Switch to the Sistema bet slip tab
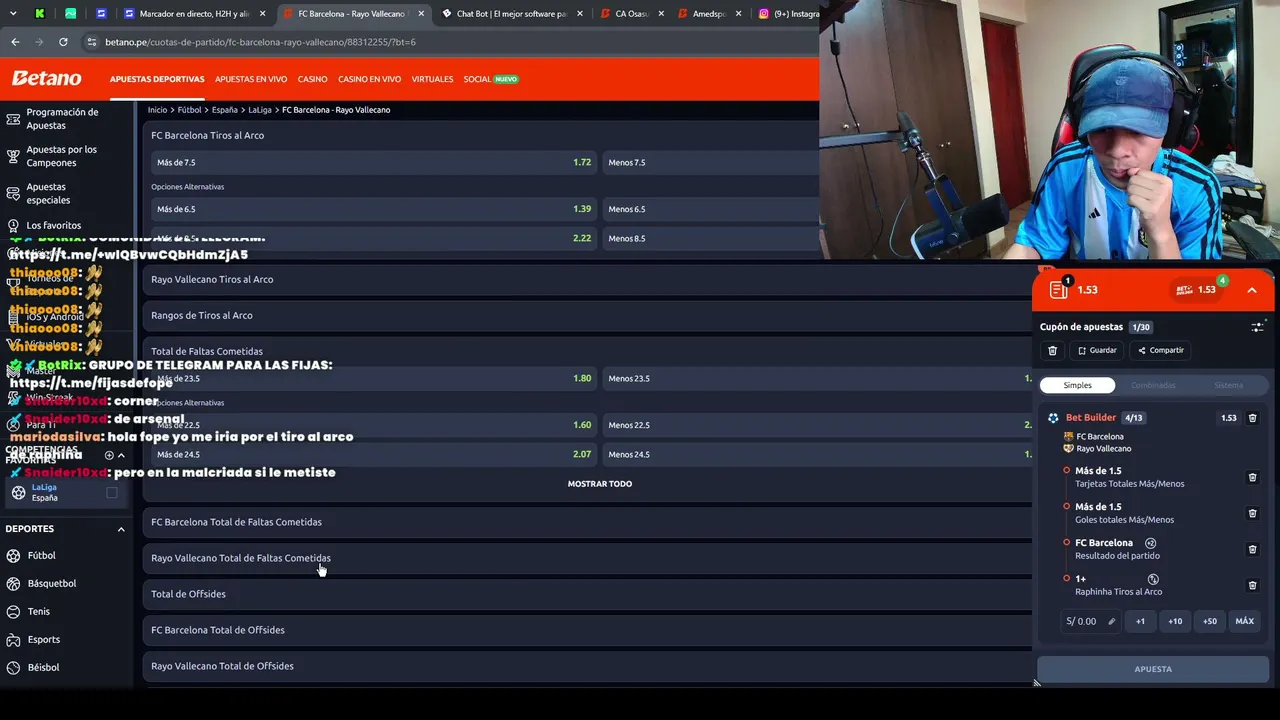Viewport: 1280px width, 720px height. (x=1229, y=385)
